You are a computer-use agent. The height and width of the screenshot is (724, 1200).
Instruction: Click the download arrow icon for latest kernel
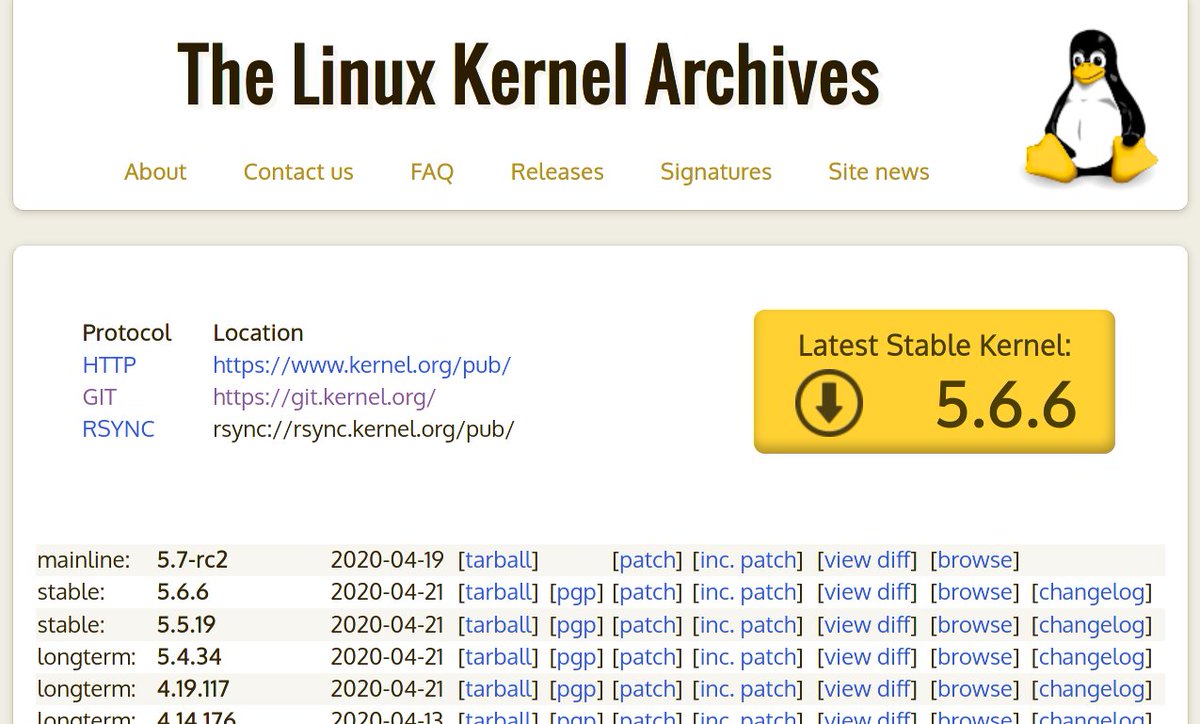point(829,402)
